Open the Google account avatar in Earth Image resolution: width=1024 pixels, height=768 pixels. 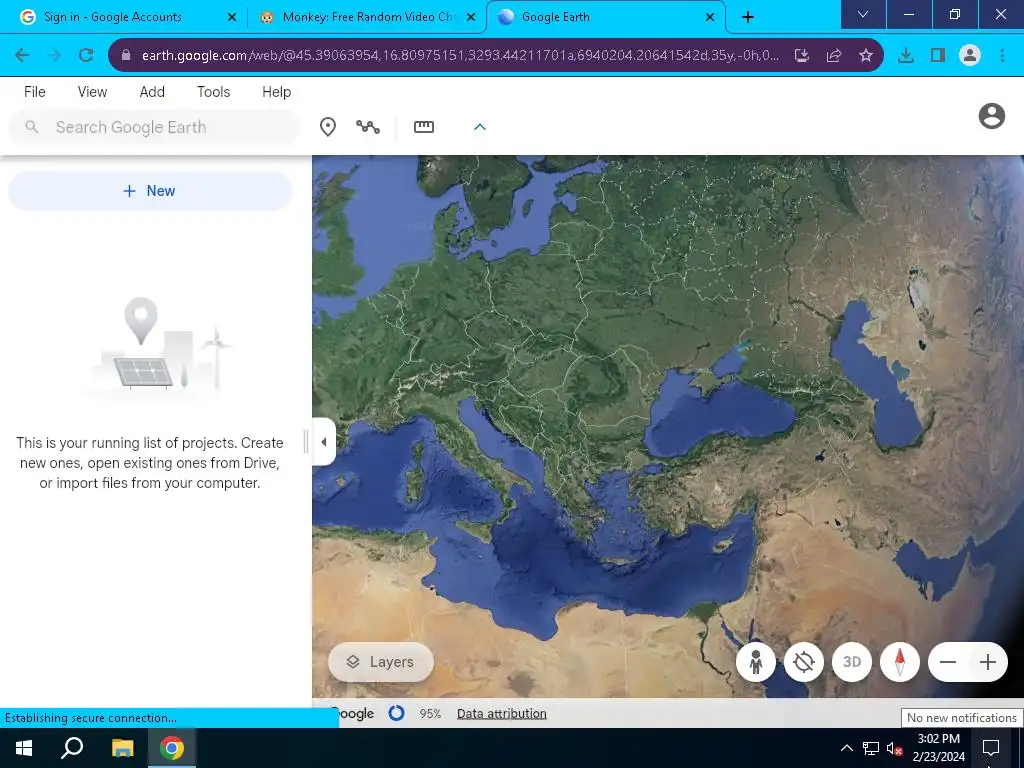991,116
